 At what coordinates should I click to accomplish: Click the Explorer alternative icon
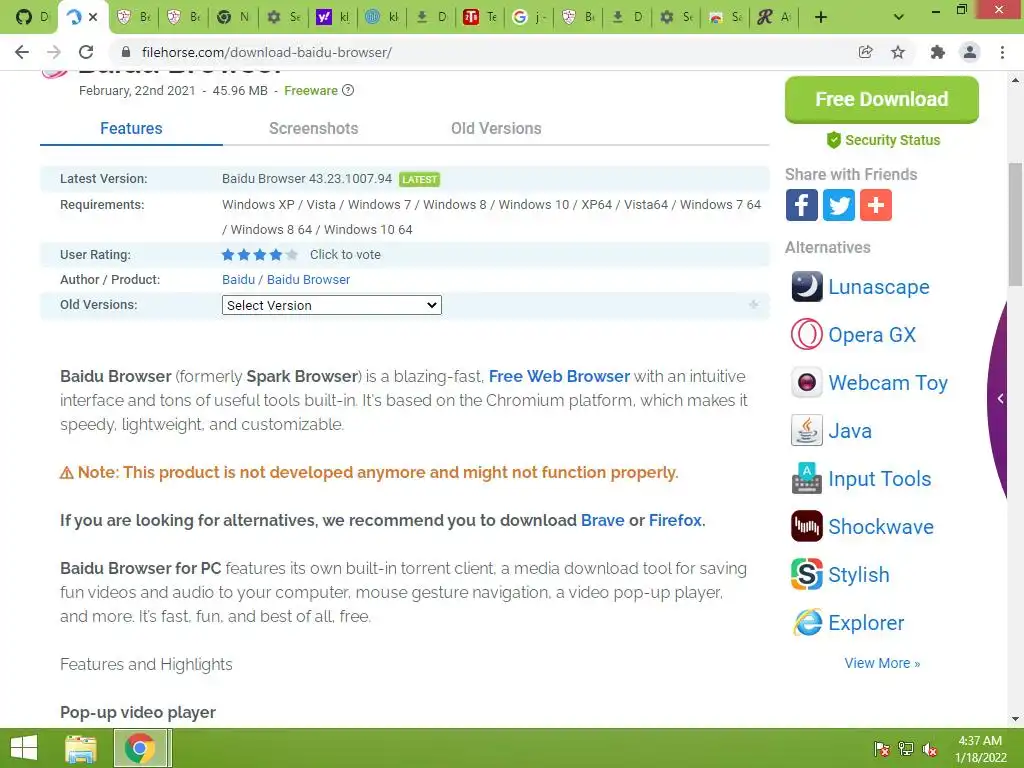pyautogui.click(x=807, y=622)
